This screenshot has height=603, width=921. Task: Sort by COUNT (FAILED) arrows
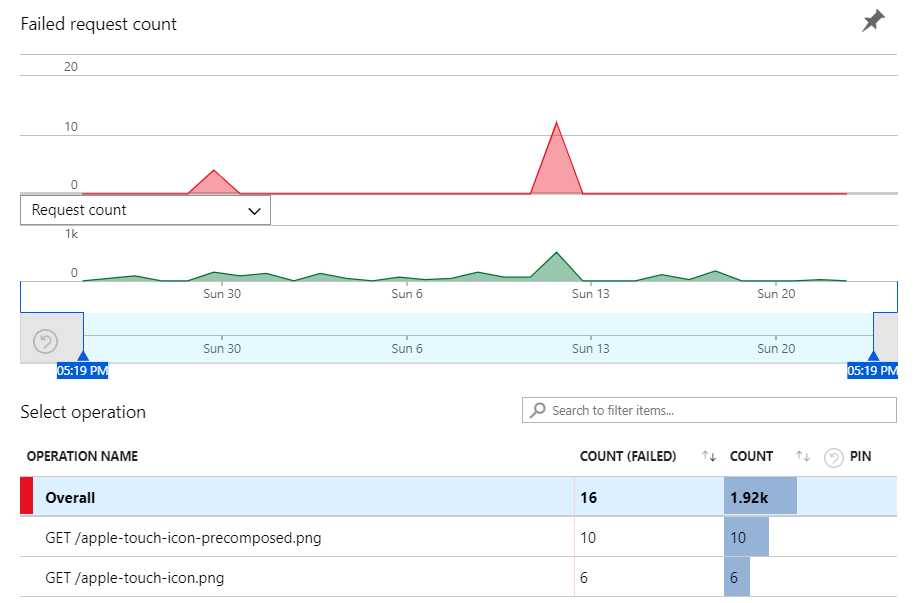click(x=709, y=457)
